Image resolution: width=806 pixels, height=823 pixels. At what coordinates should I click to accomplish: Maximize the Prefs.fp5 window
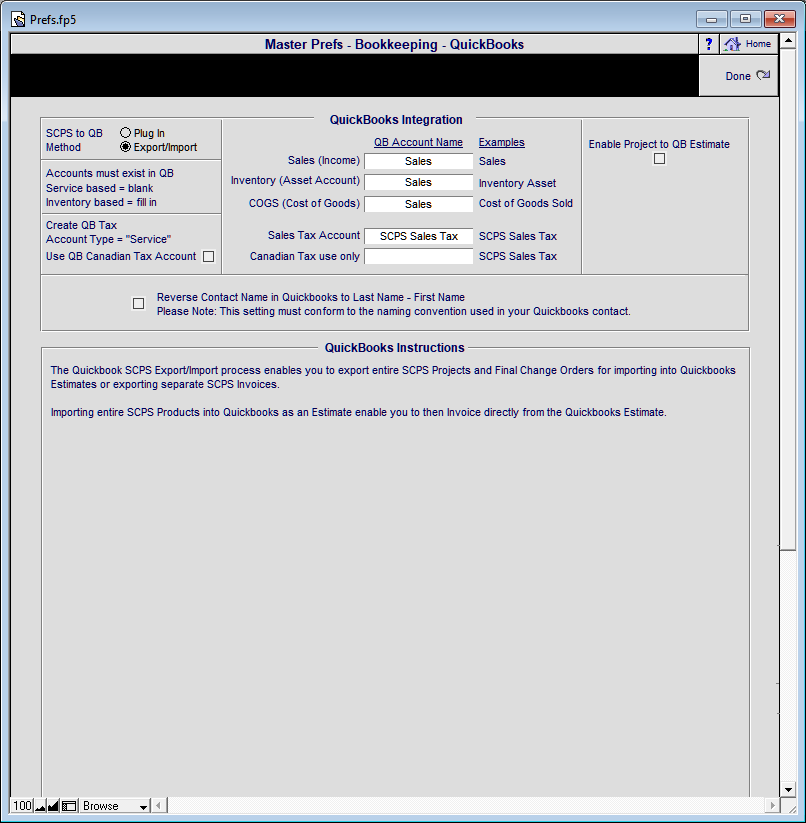745,19
